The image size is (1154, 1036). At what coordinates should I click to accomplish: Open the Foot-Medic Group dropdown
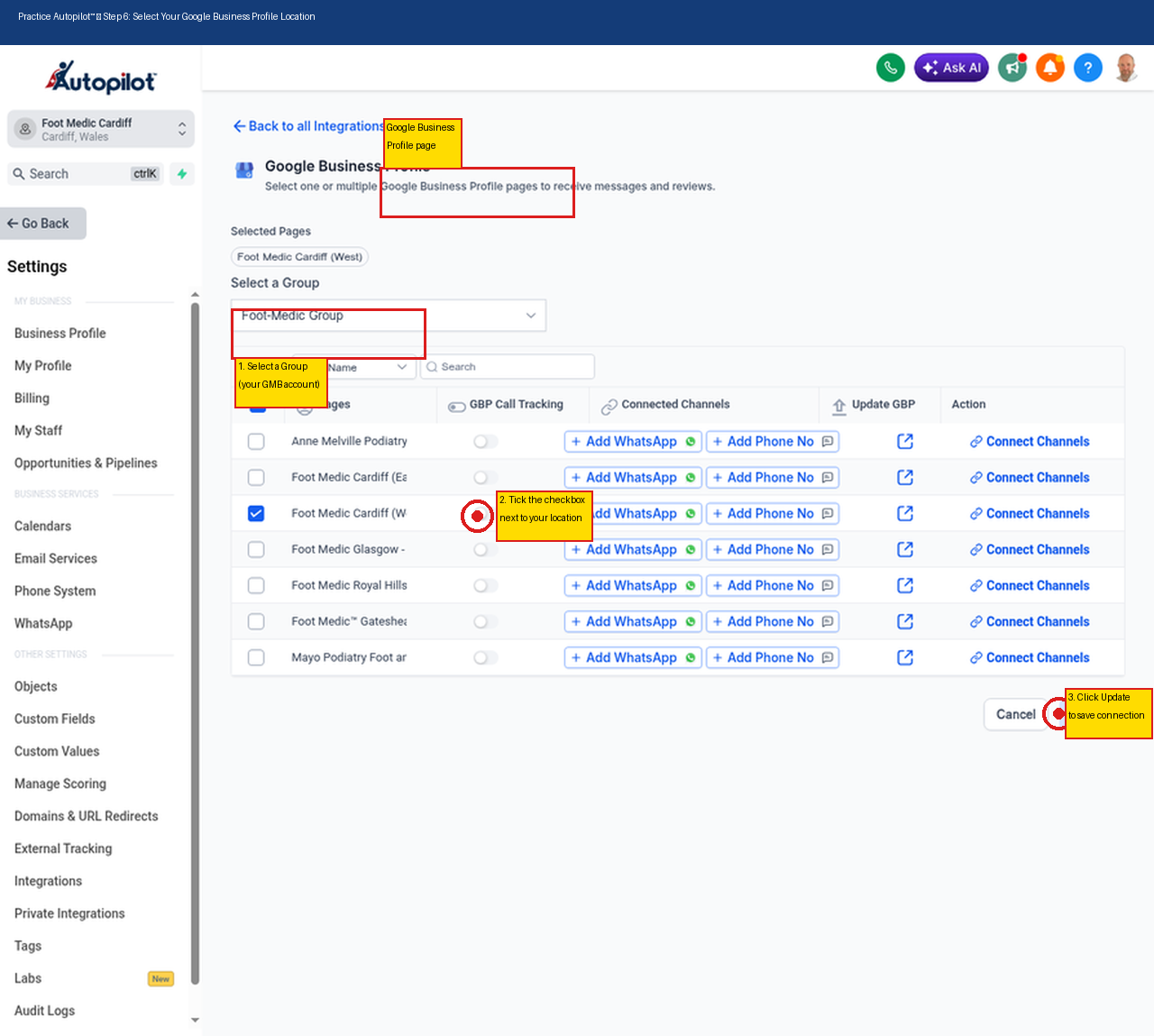[389, 316]
